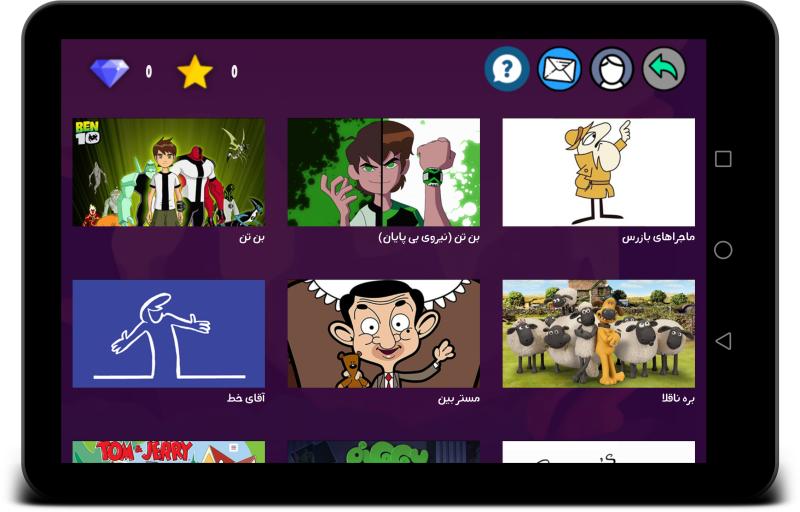Select the آقای خط title label
Screen dimensions: 800x512
click(246, 398)
